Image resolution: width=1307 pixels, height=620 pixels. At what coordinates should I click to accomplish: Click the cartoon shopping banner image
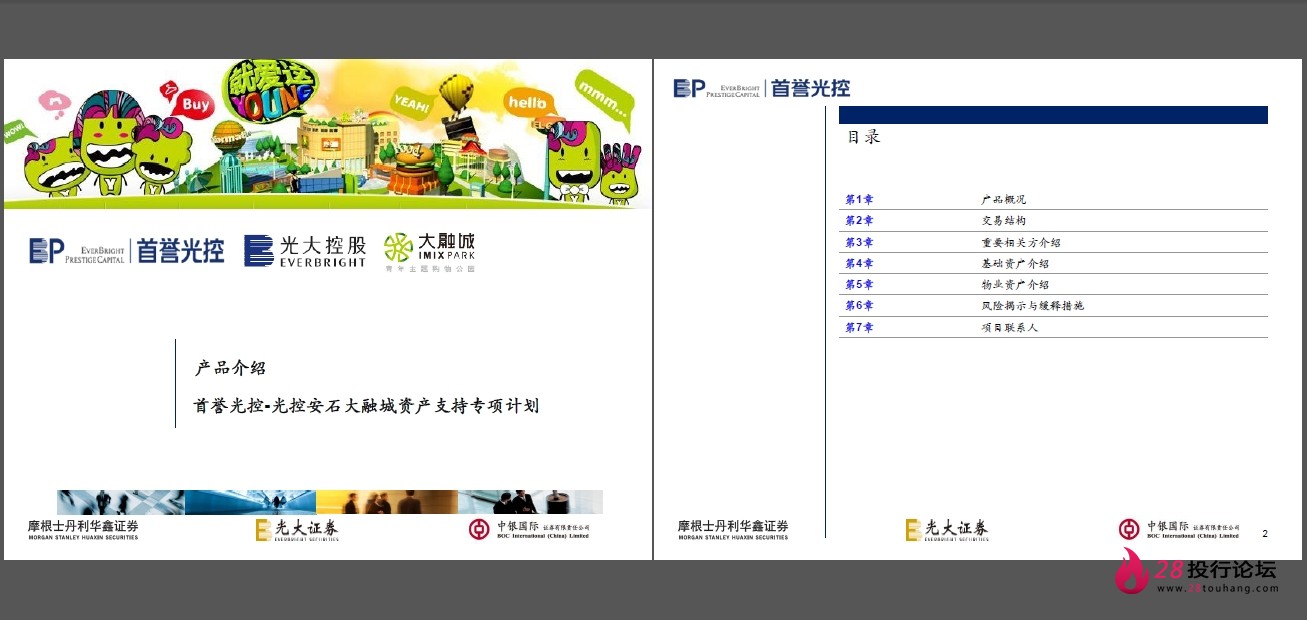click(327, 133)
